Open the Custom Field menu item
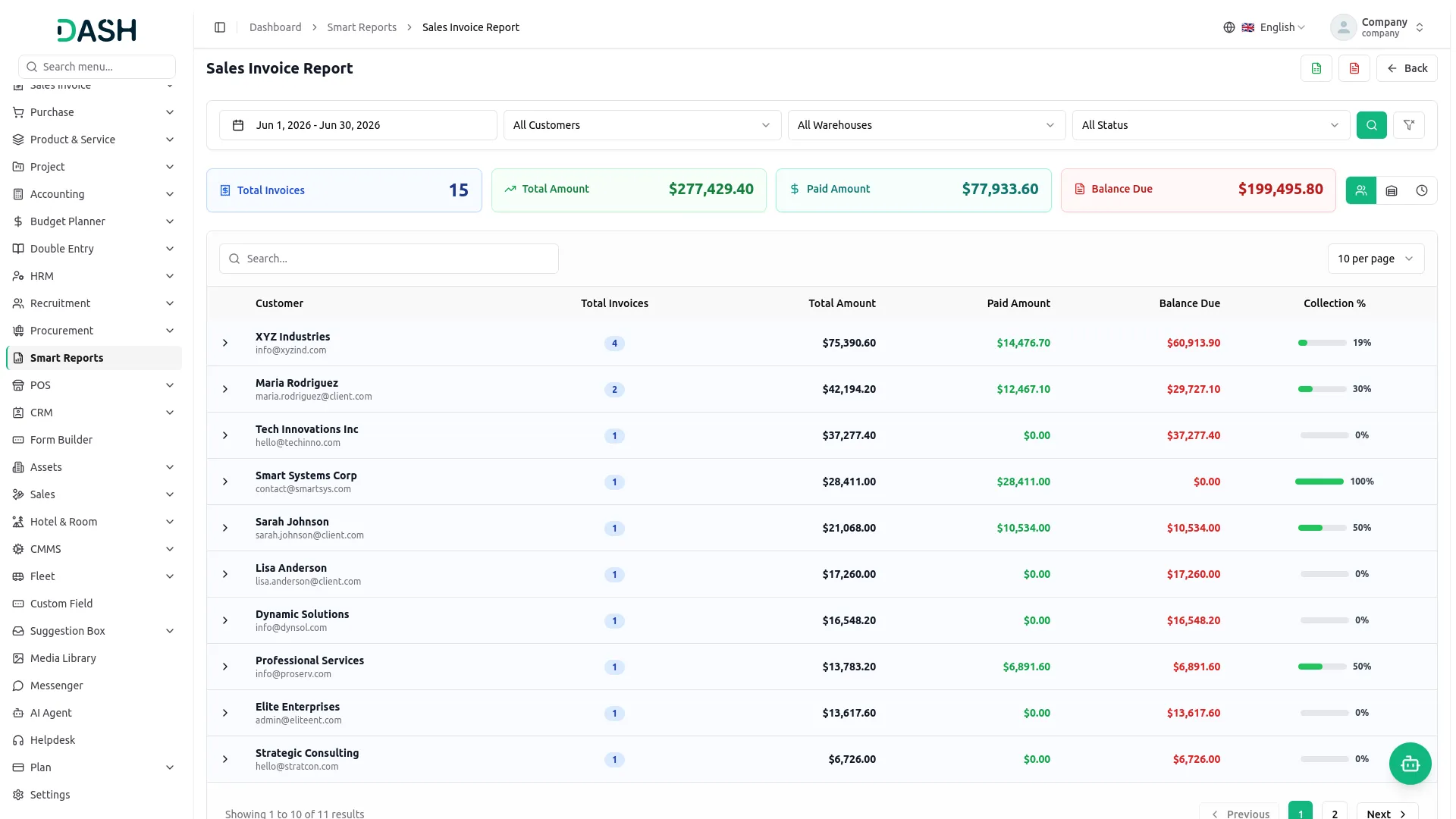The height and width of the screenshot is (819, 1456). [94, 604]
